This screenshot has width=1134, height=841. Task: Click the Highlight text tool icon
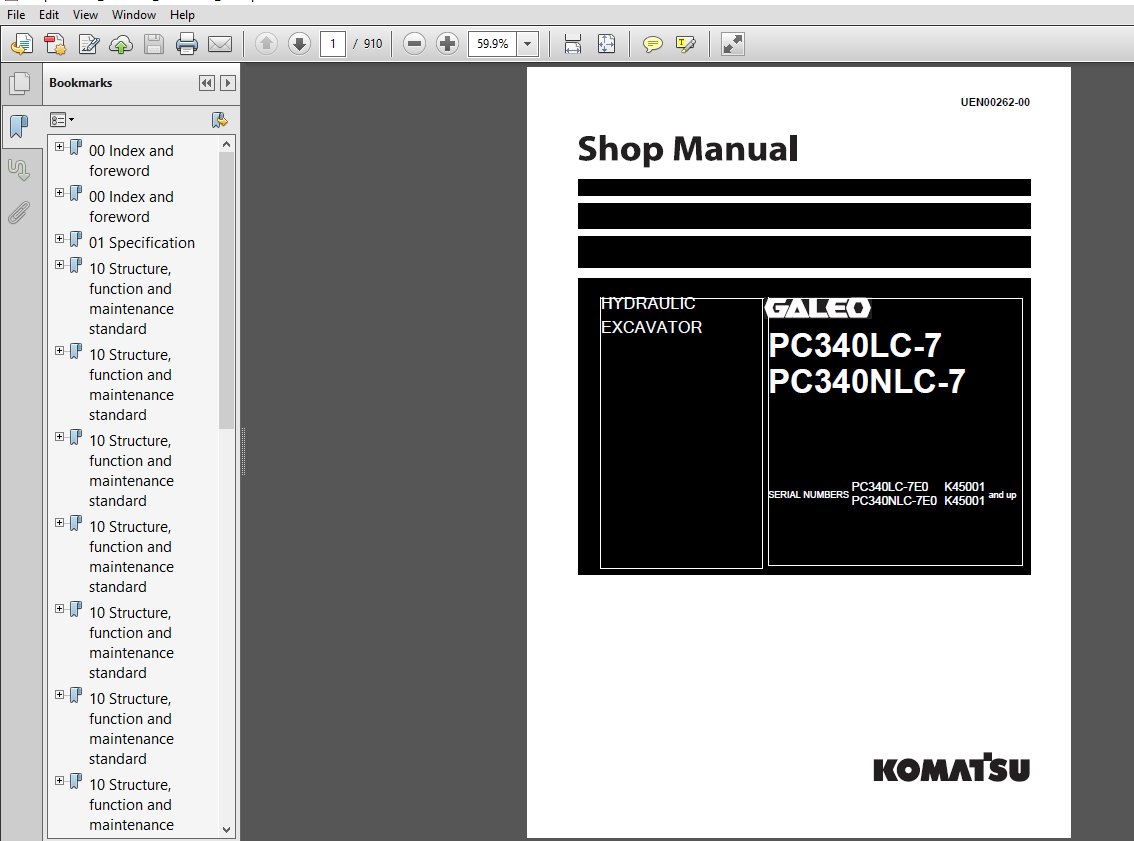pyautogui.click(x=686, y=44)
